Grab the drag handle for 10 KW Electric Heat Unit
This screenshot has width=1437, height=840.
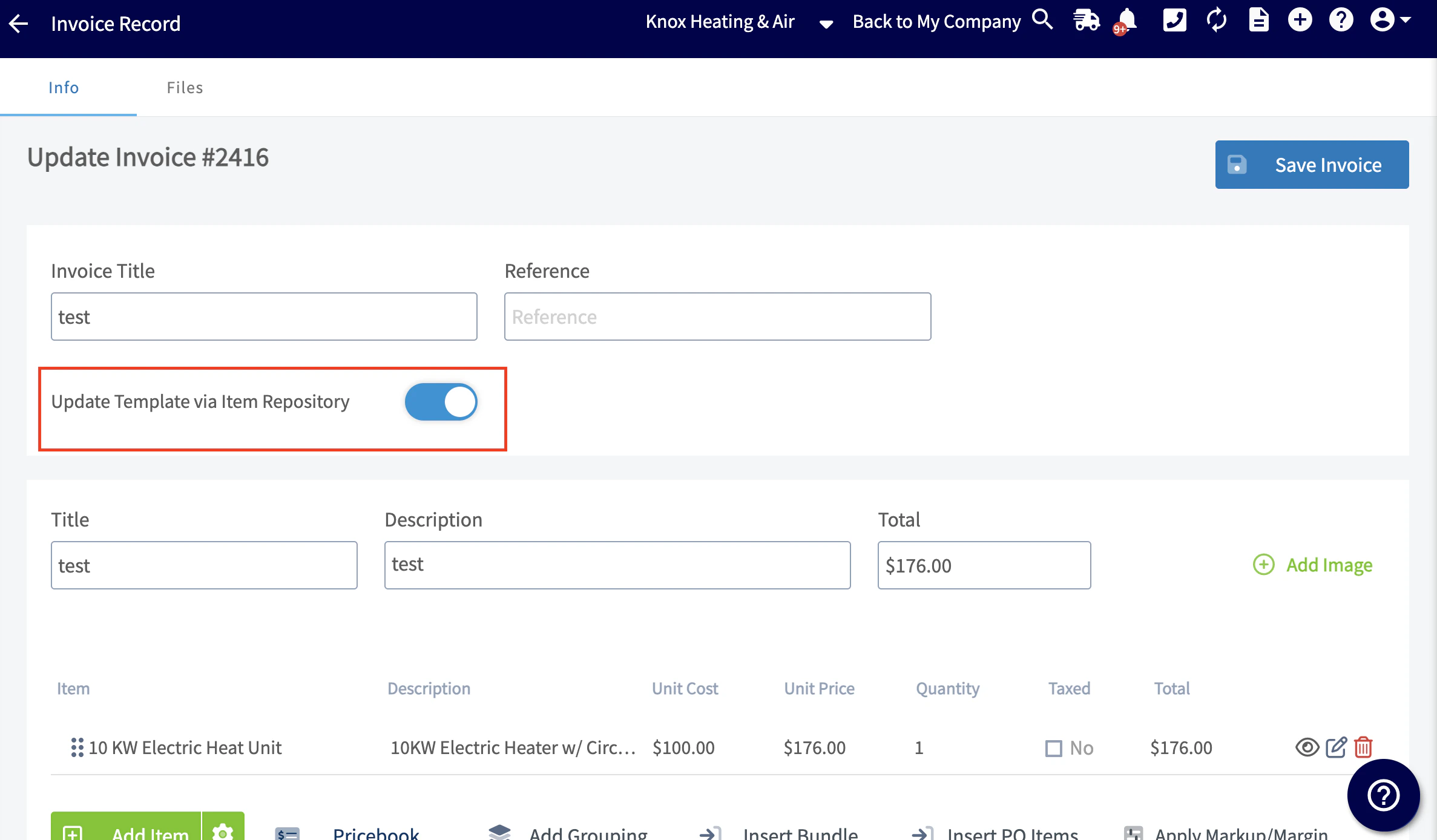(77, 747)
